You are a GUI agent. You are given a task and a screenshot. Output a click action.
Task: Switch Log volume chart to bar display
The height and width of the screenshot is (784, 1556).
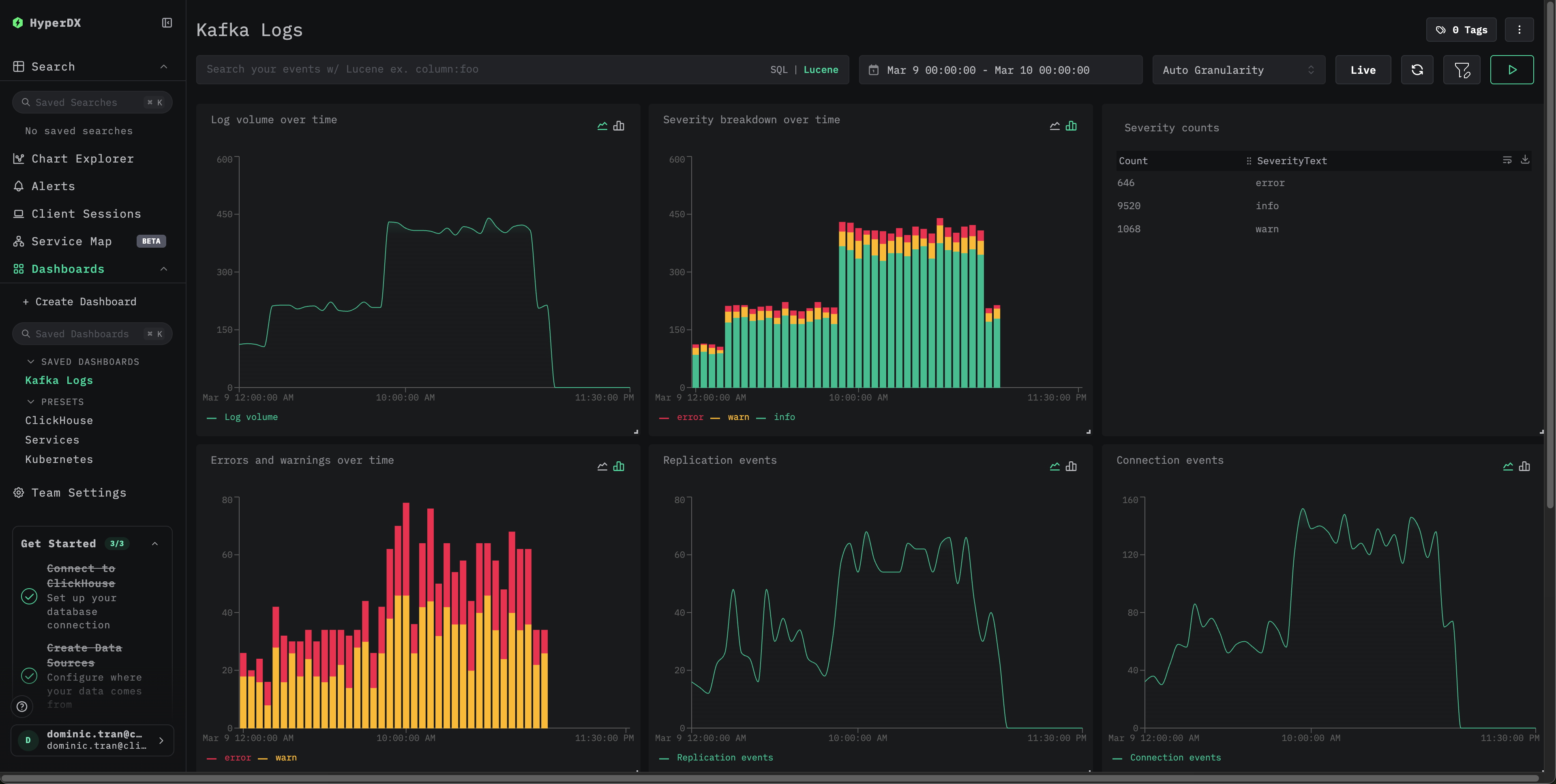click(x=619, y=126)
